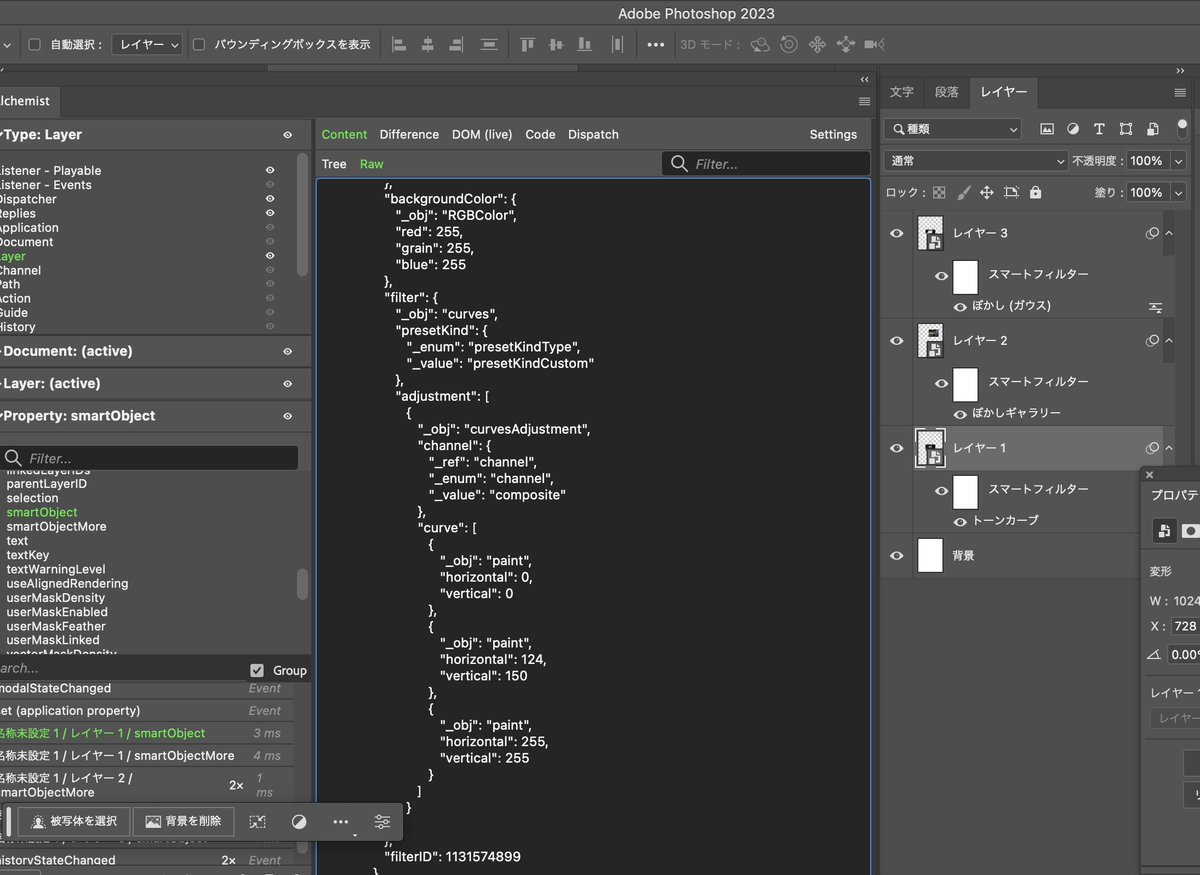Click the align right edges icon

[x=456, y=44]
